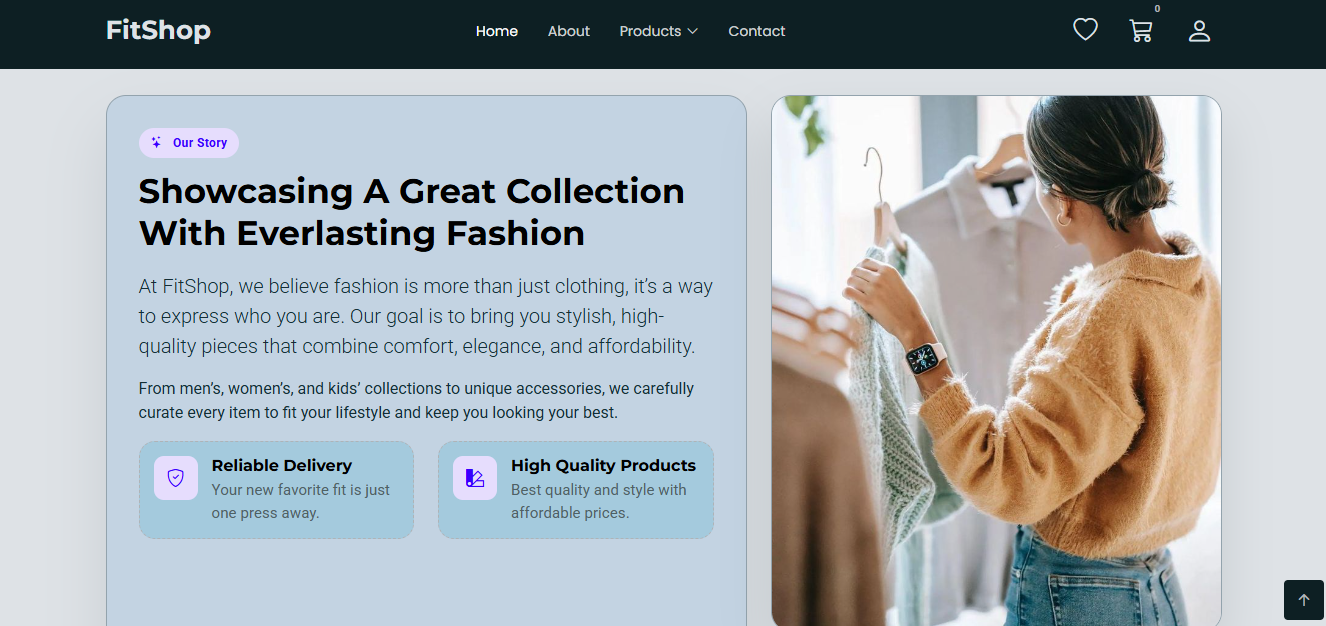Click the swatch icon beside High Quality Products
Viewport: 1326px width, 626px height.
[475, 478]
